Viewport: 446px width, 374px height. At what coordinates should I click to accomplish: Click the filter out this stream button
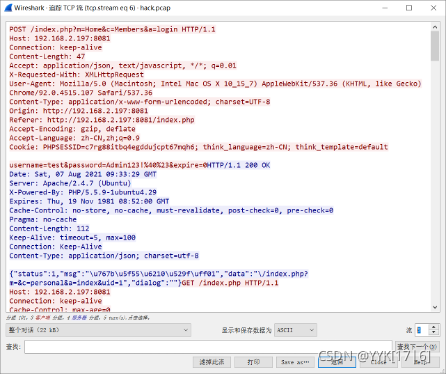point(212,362)
